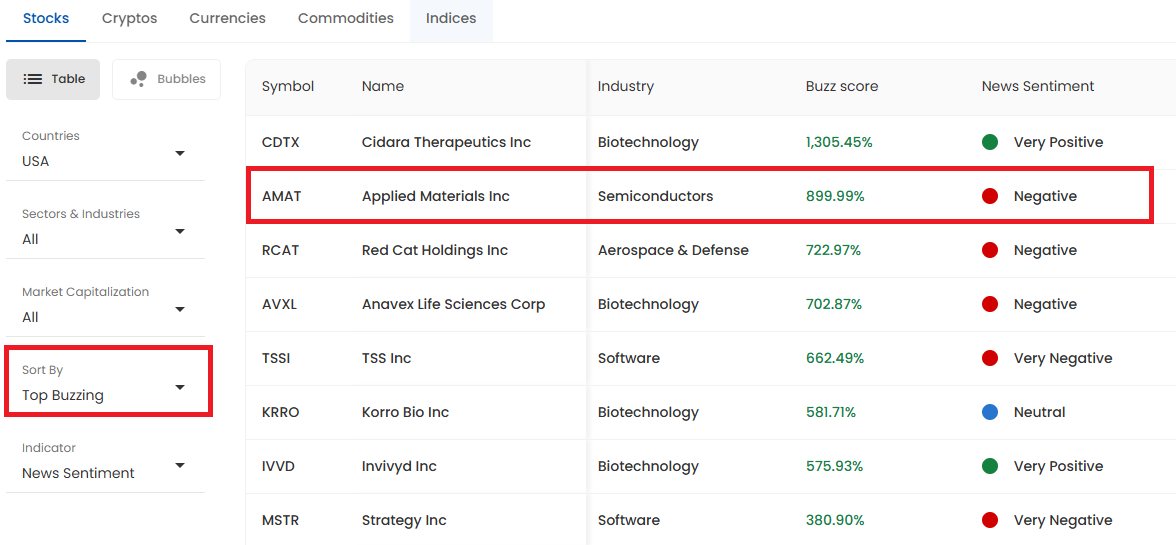The height and width of the screenshot is (545, 1176).
Task: Click the 380.90% buzz score
Action: pos(835,520)
